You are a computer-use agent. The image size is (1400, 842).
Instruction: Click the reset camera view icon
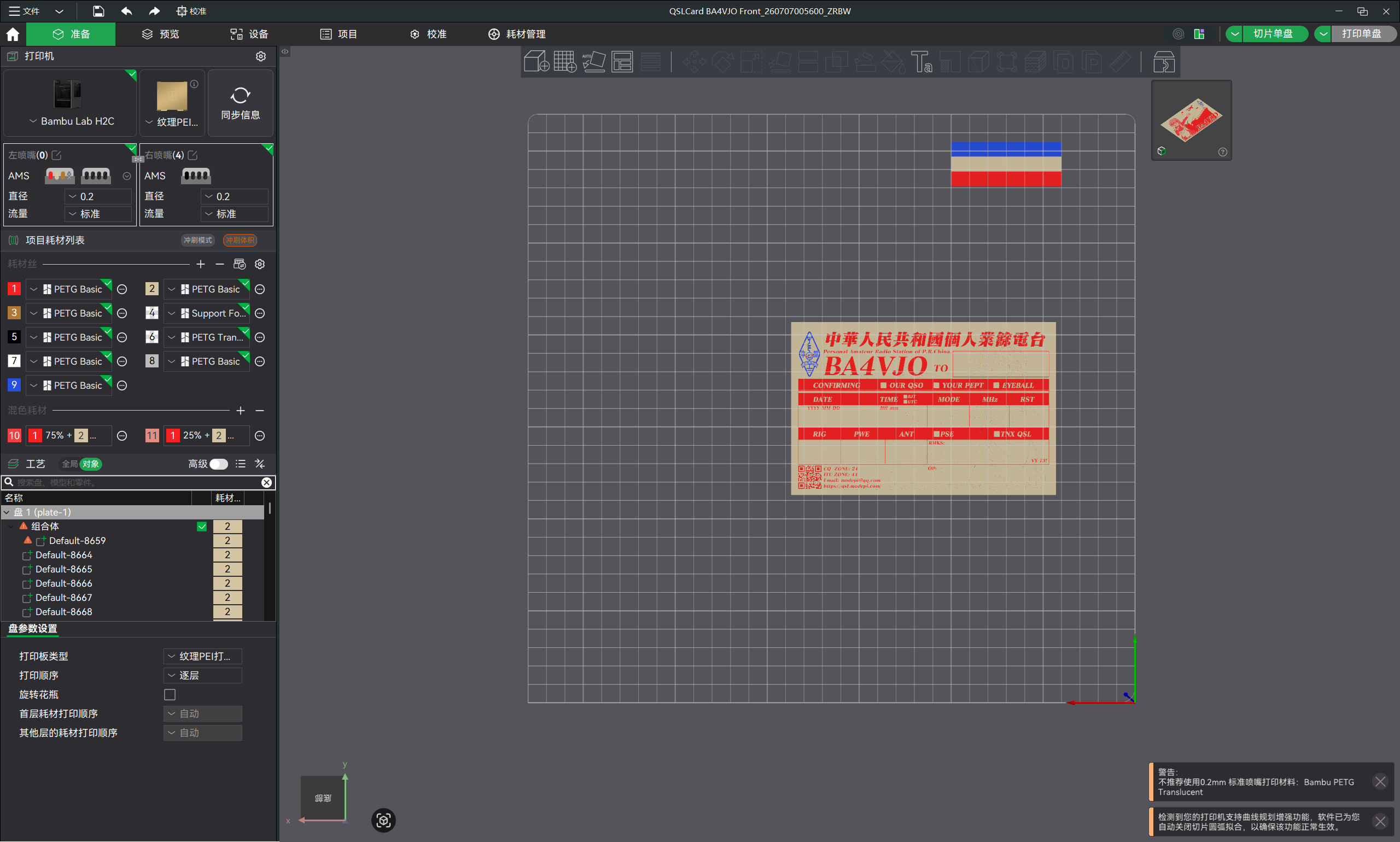point(383,821)
